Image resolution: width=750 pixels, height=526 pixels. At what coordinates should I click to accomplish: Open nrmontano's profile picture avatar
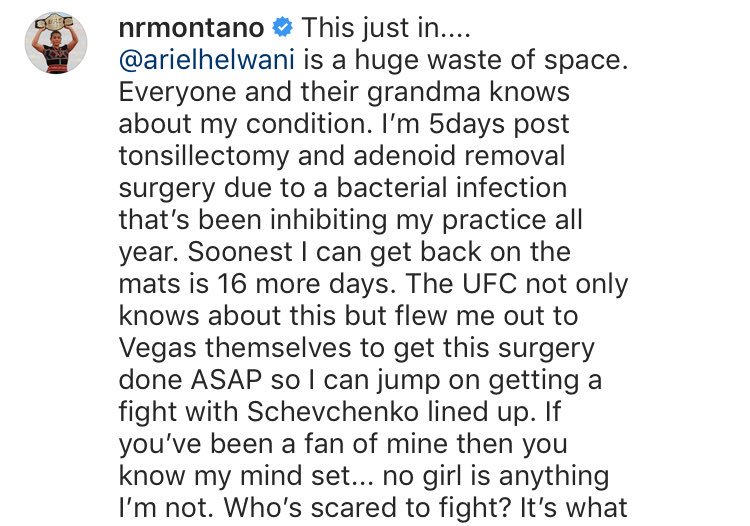pos(56,43)
